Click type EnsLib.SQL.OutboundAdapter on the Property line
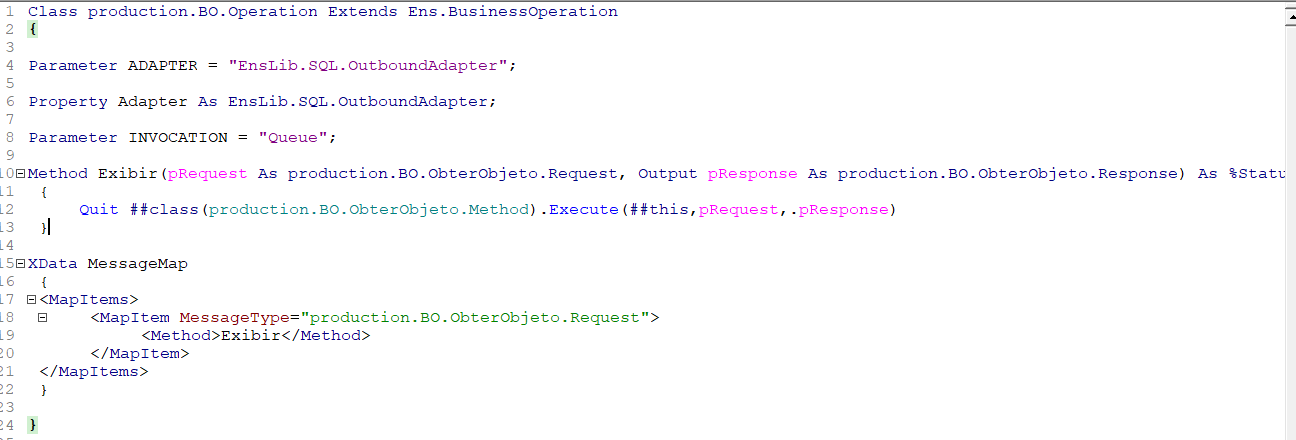 tap(358, 102)
